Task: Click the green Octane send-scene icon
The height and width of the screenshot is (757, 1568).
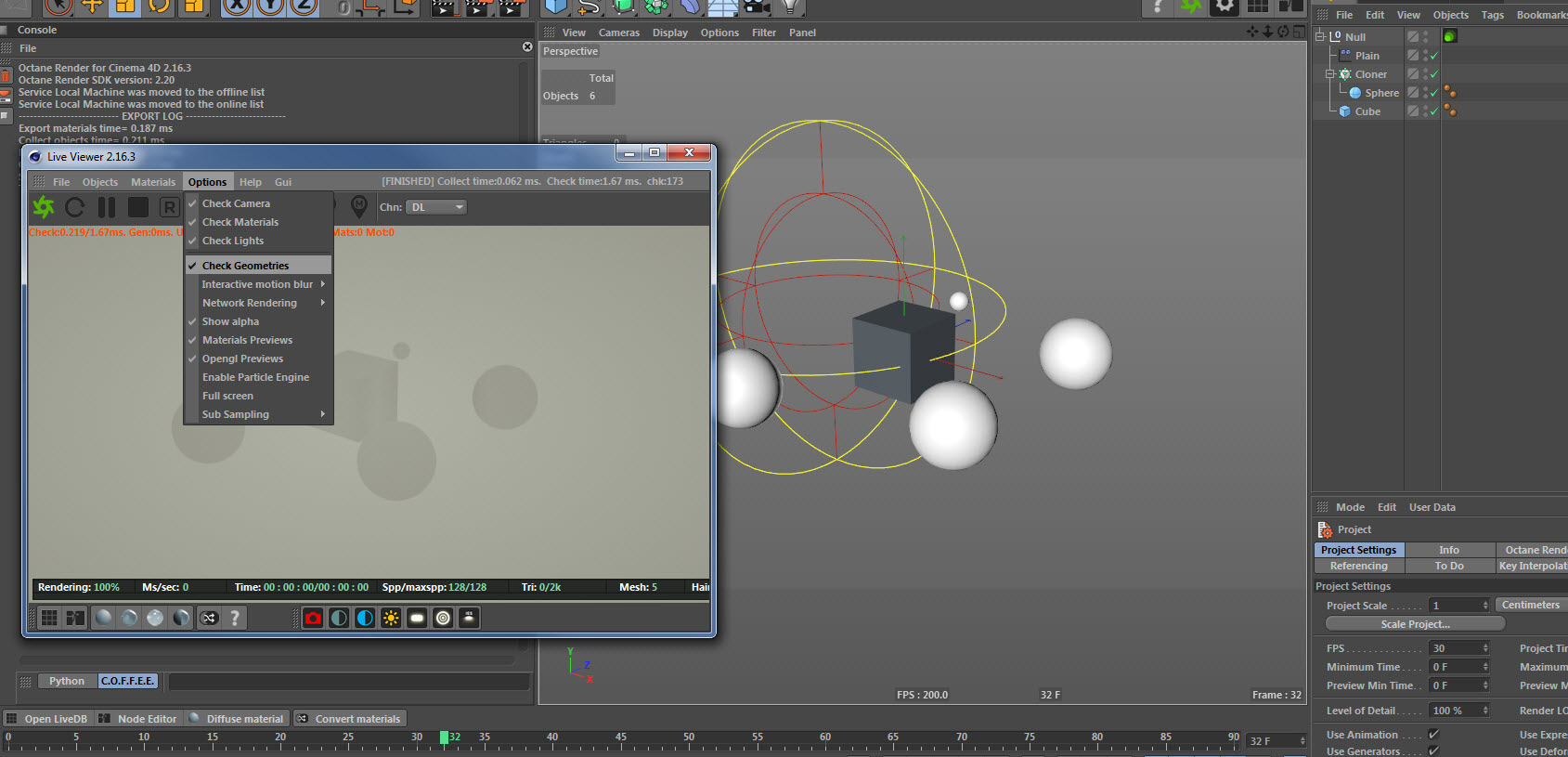Action: (44, 207)
